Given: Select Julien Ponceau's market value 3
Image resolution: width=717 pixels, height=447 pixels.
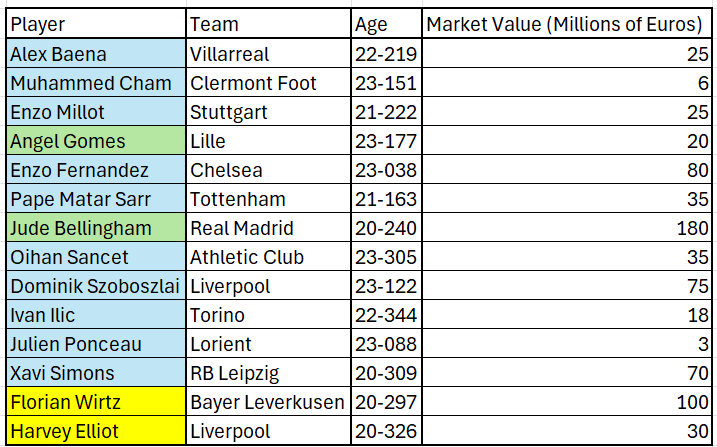Looking at the screenshot, I should [567, 343].
